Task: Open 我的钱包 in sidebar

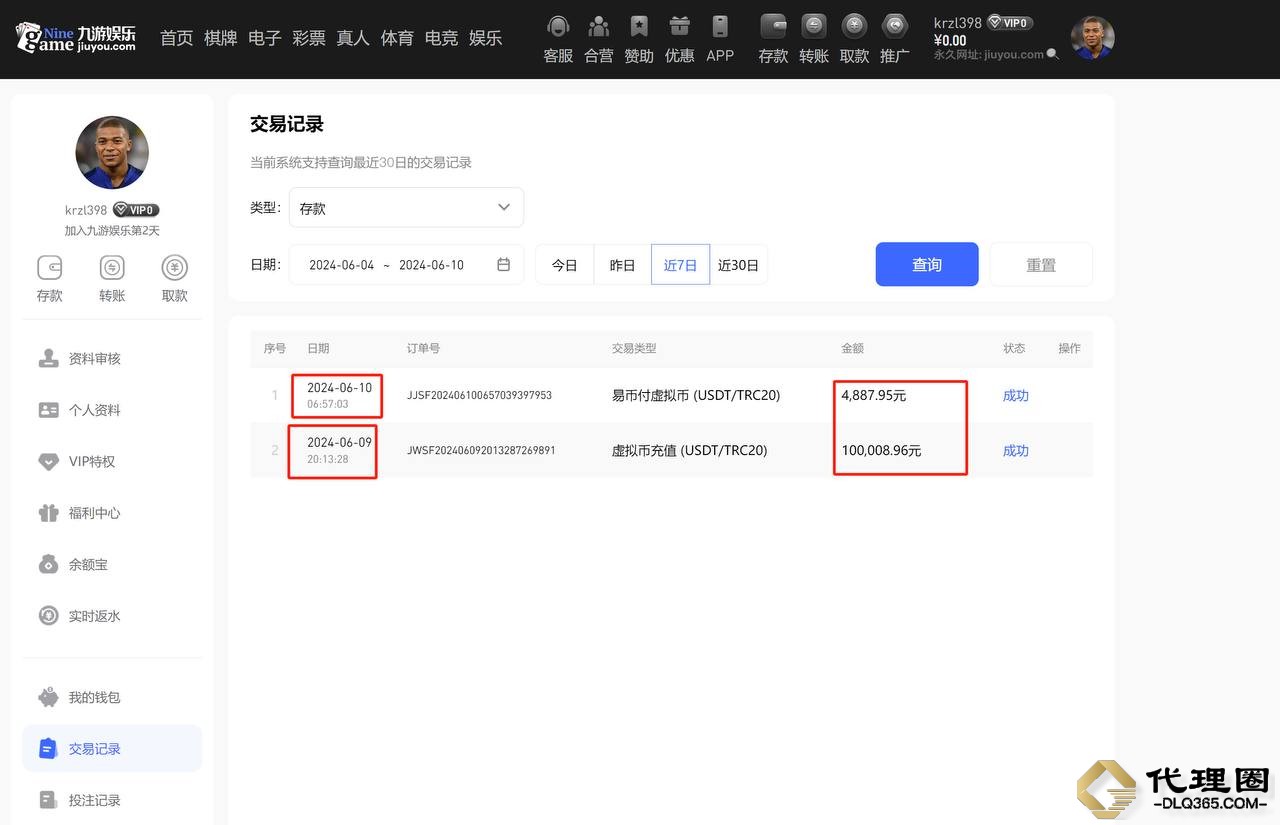Action: (x=112, y=697)
